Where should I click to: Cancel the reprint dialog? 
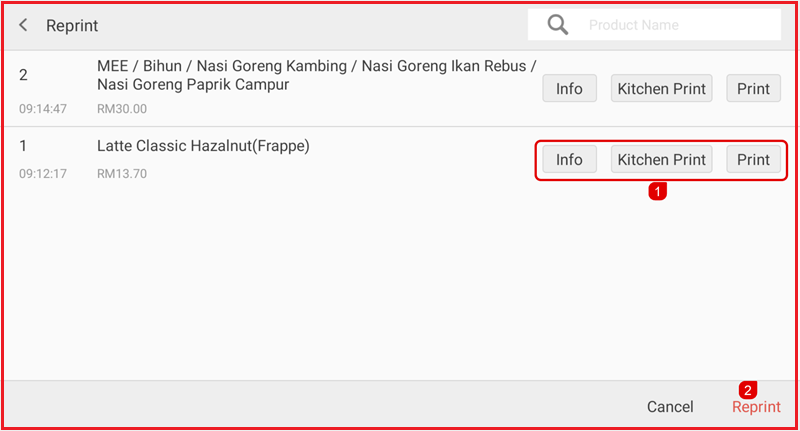tap(669, 406)
